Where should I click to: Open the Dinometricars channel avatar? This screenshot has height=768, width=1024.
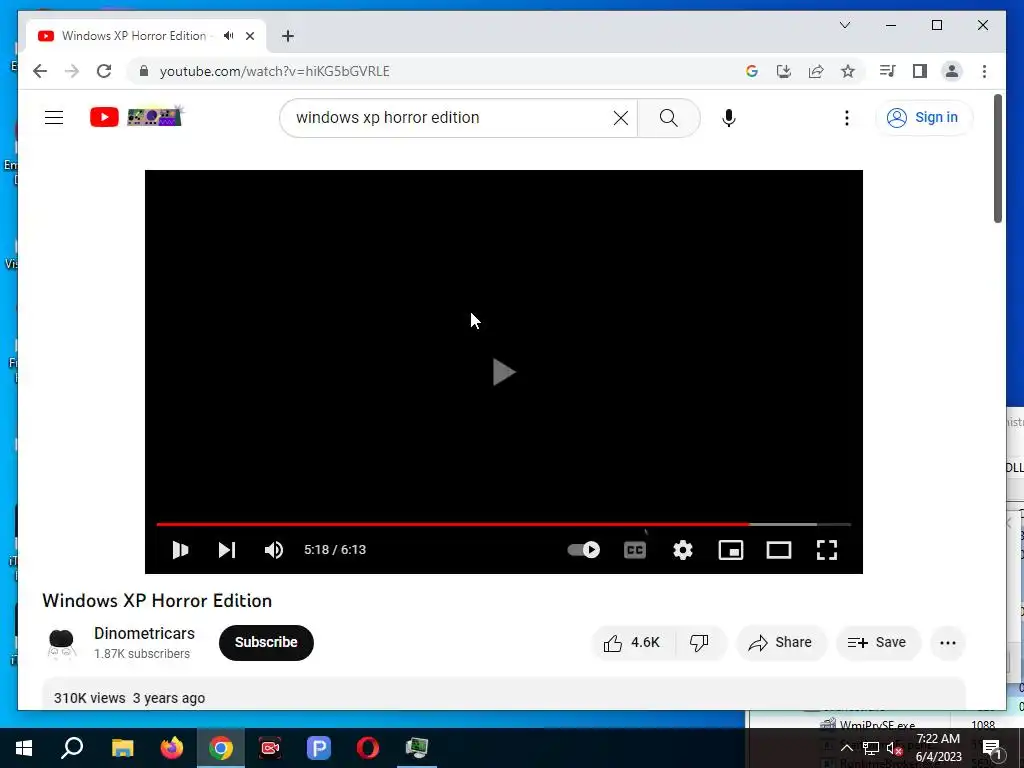click(61, 643)
